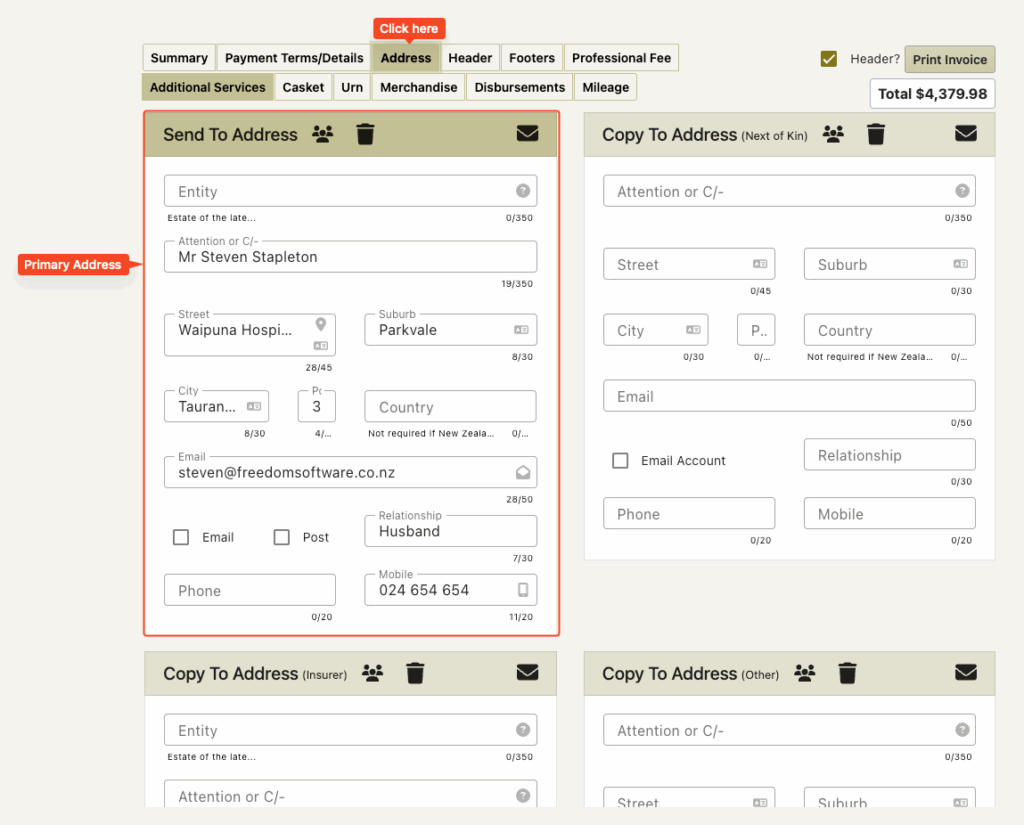Click the envelope icon in Next of Kin header
Screen dimensions: 1024x825
pos(966,133)
